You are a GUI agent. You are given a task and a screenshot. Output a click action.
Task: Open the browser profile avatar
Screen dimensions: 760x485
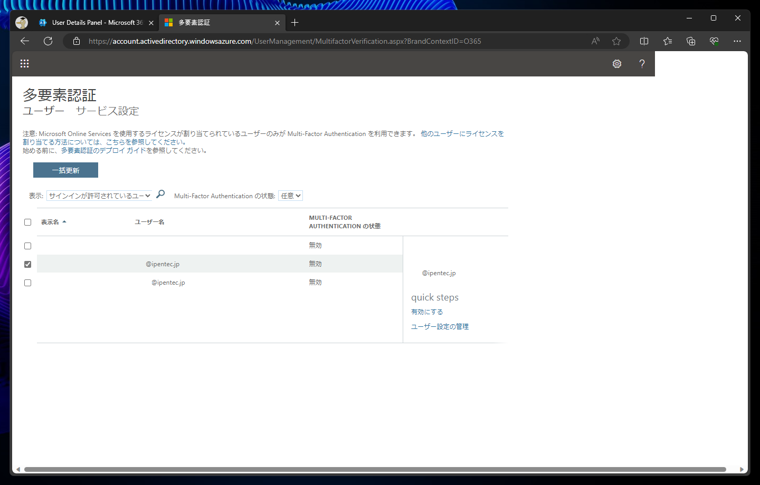click(x=21, y=22)
